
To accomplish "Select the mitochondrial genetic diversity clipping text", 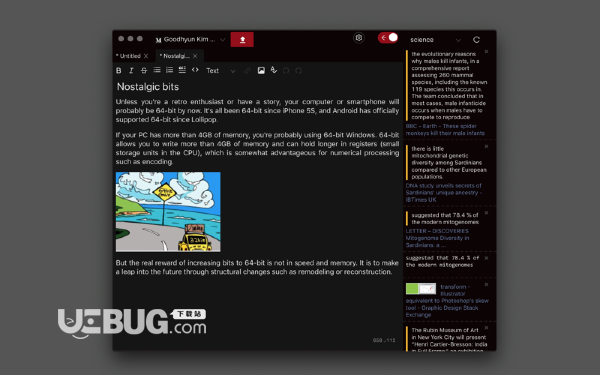I will pyautogui.click(x=449, y=163).
